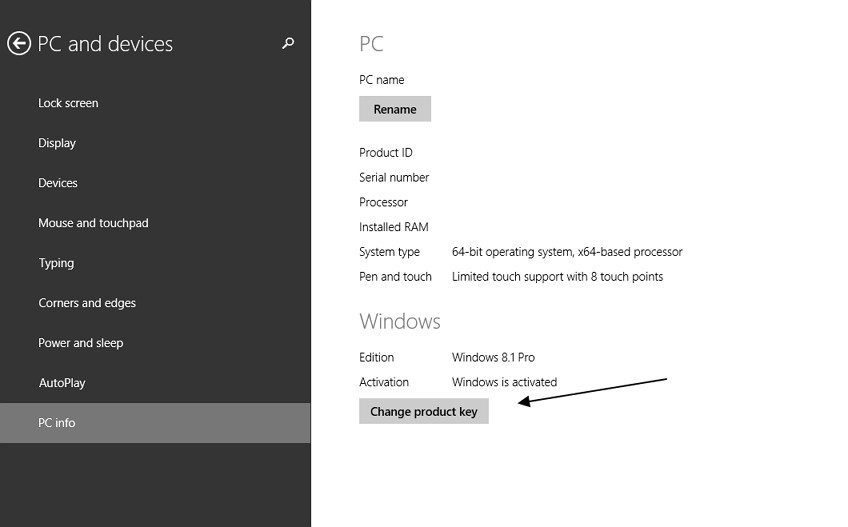Click the Windows section heading
Screen dimensions: 848x527
400,321
